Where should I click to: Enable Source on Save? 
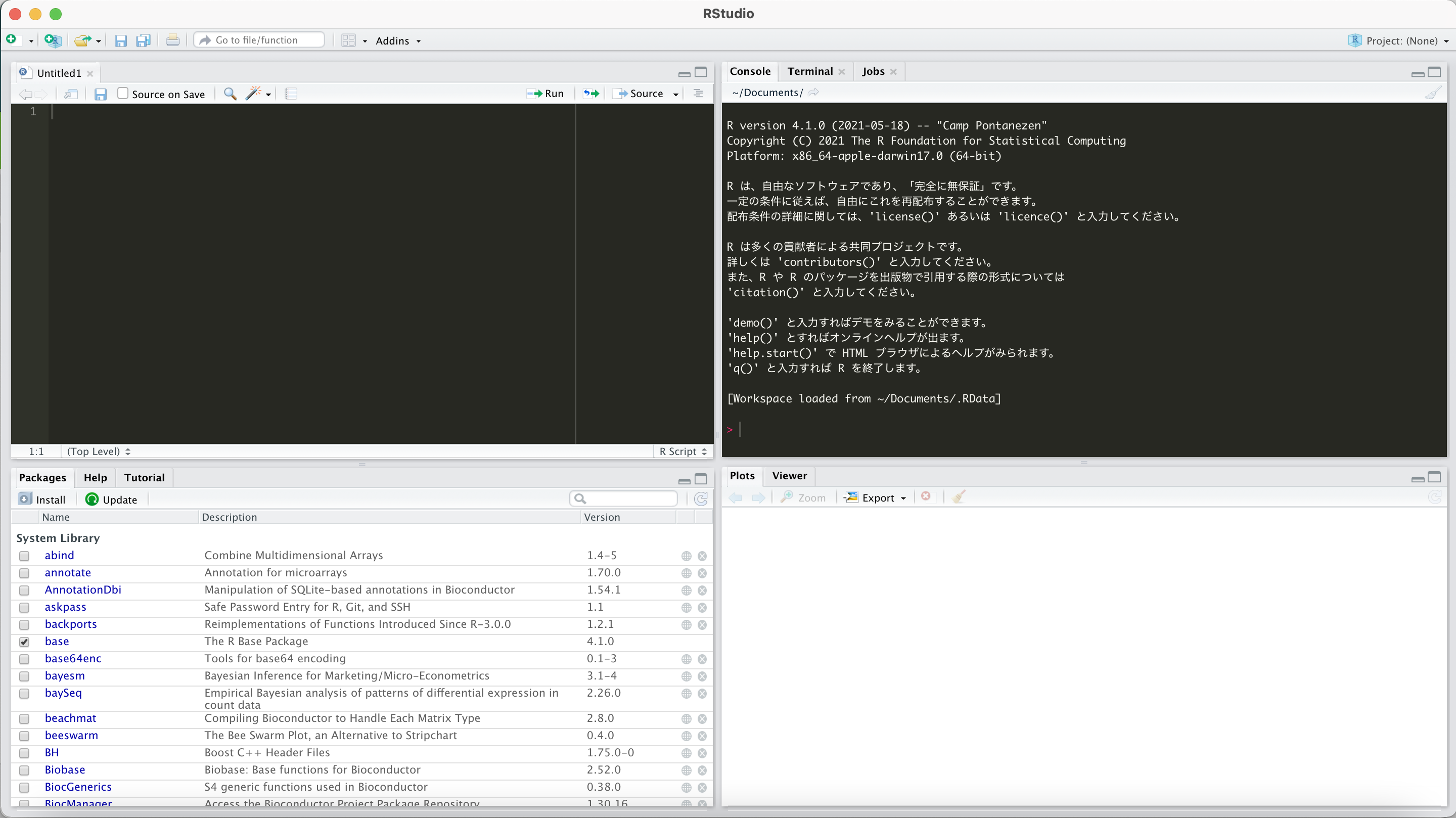pos(122,93)
